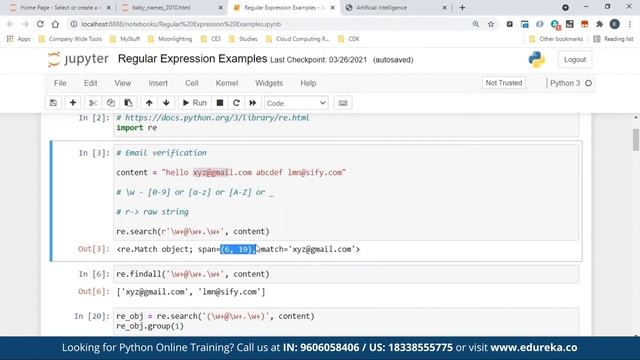Open the CEI bookmark folder
Viewport: 640px width, 360px height.
point(211,39)
